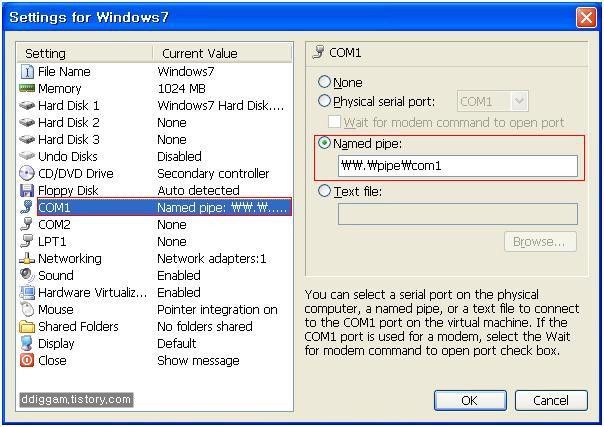Click the File Name info icon

point(27,72)
